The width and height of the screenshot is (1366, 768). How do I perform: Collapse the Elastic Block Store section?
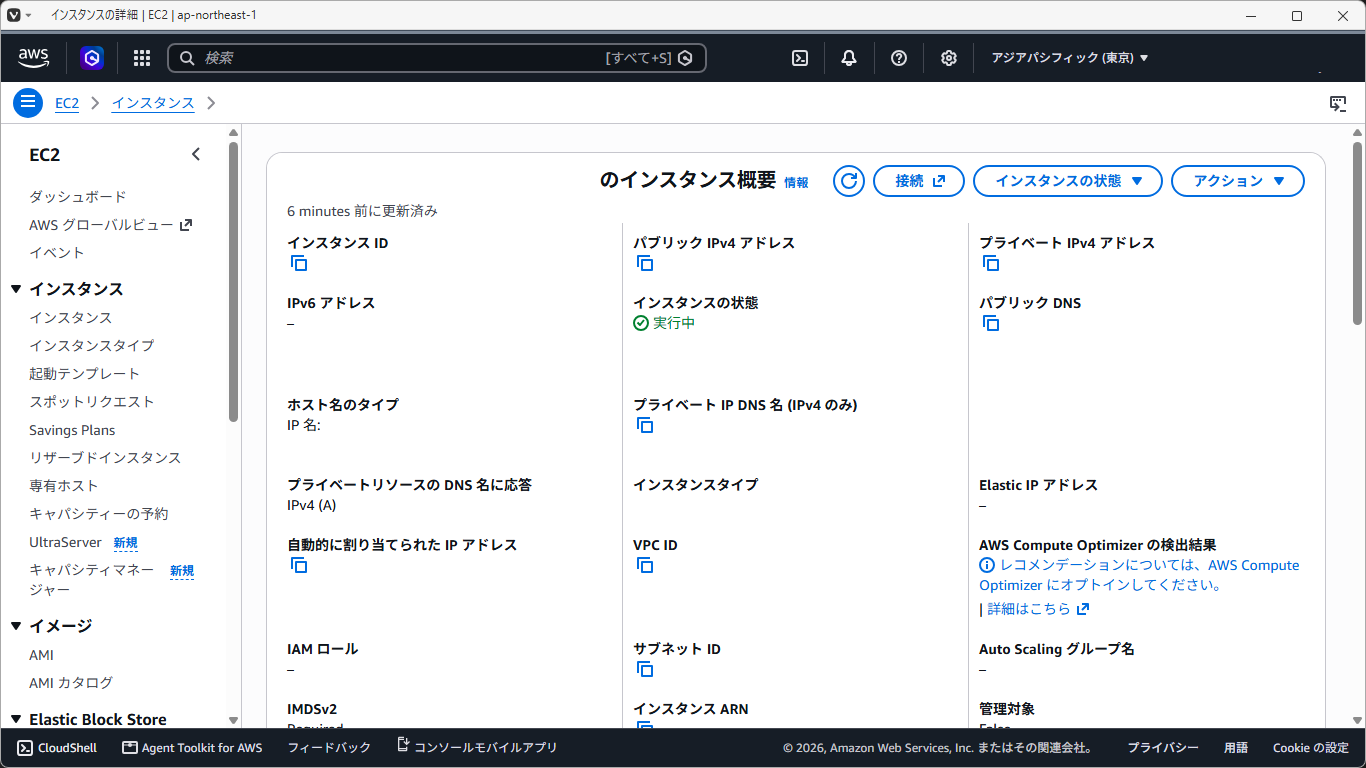pos(16,719)
